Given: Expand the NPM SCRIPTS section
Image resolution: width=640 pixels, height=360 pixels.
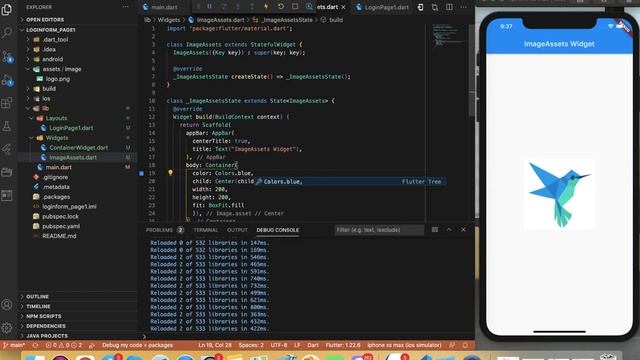Looking at the screenshot, I should (x=43, y=316).
